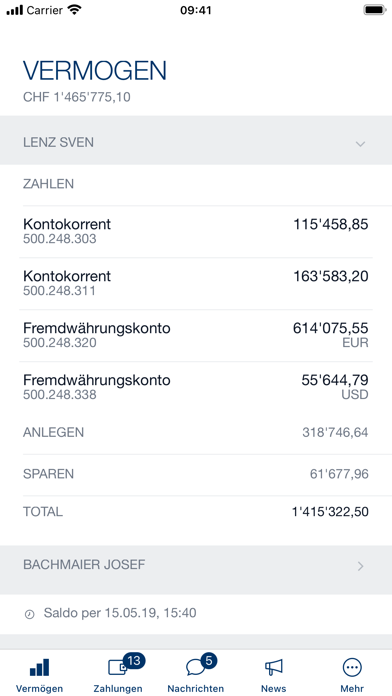Screen dimensions: 392x696
Task: Tap the 5 badge on Nachrichten
Action: tap(209, 661)
